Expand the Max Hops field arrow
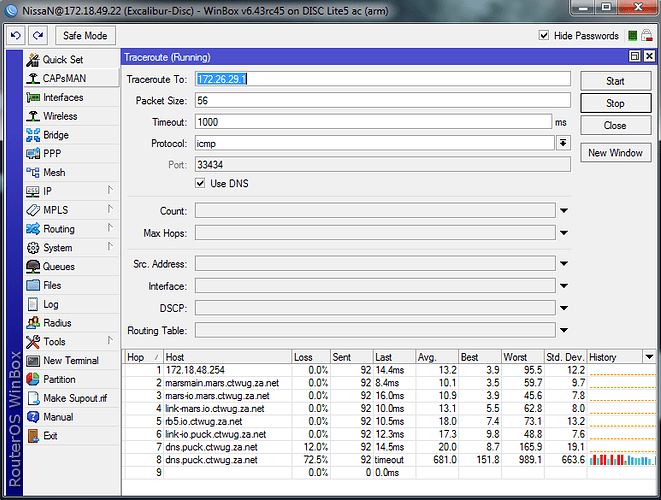Screen dimensions: 661x500 (x=563, y=233)
